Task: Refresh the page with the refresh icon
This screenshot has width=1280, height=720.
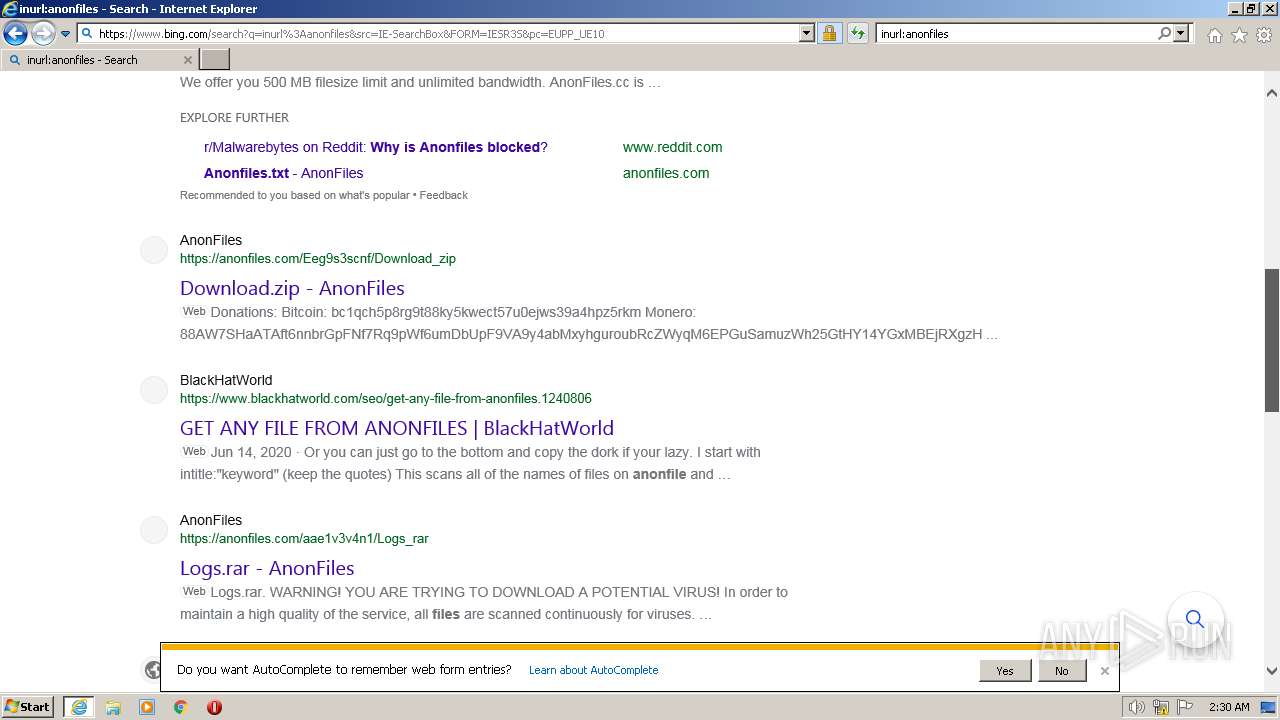Action: tap(858, 34)
